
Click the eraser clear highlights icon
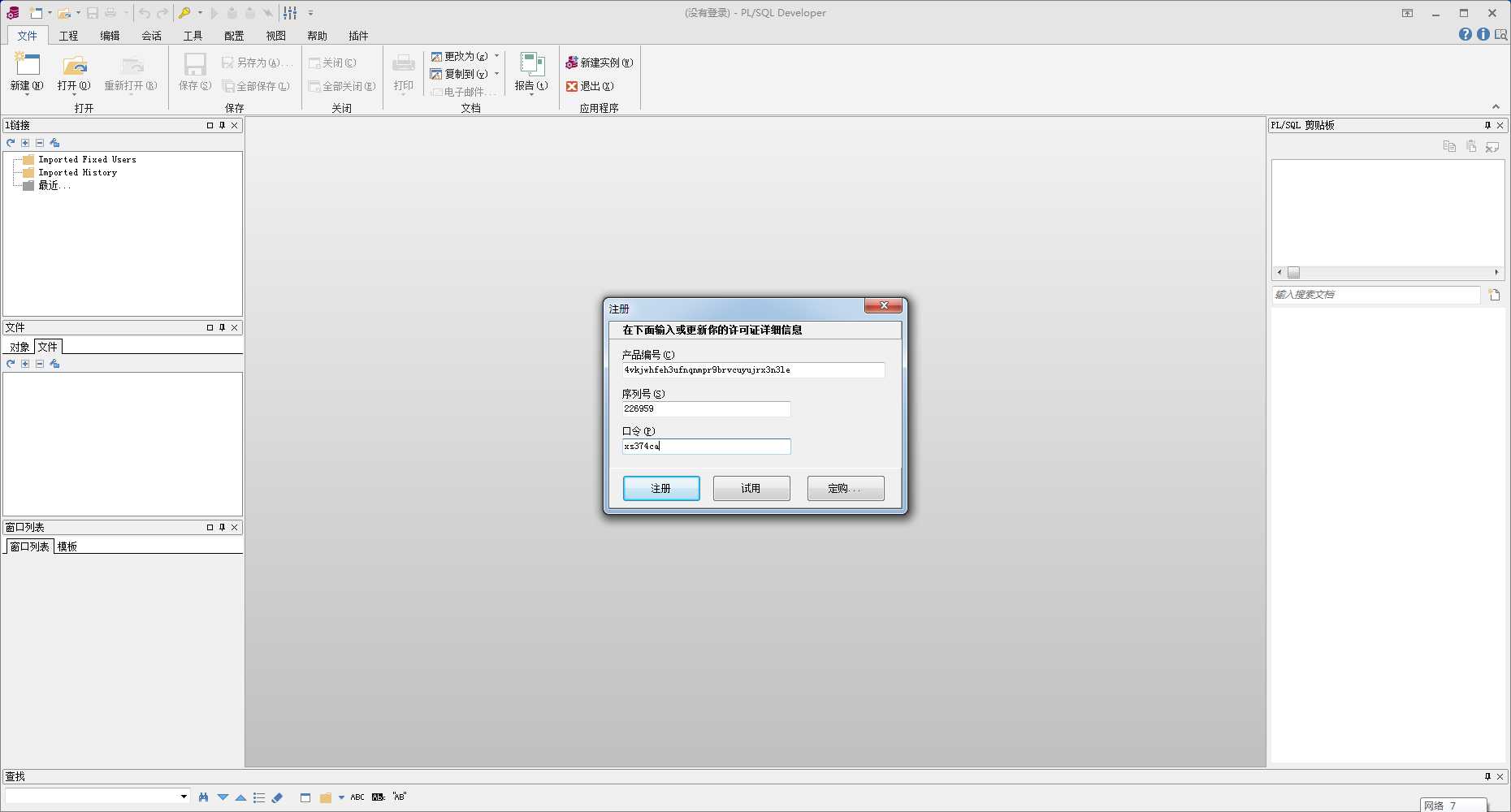tap(277, 797)
